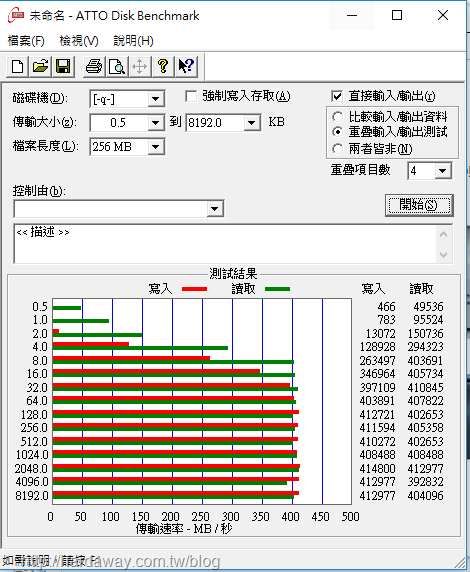Screen dimensions: 470x572
Task: Click read value 404096 in results
Action: coord(425,495)
